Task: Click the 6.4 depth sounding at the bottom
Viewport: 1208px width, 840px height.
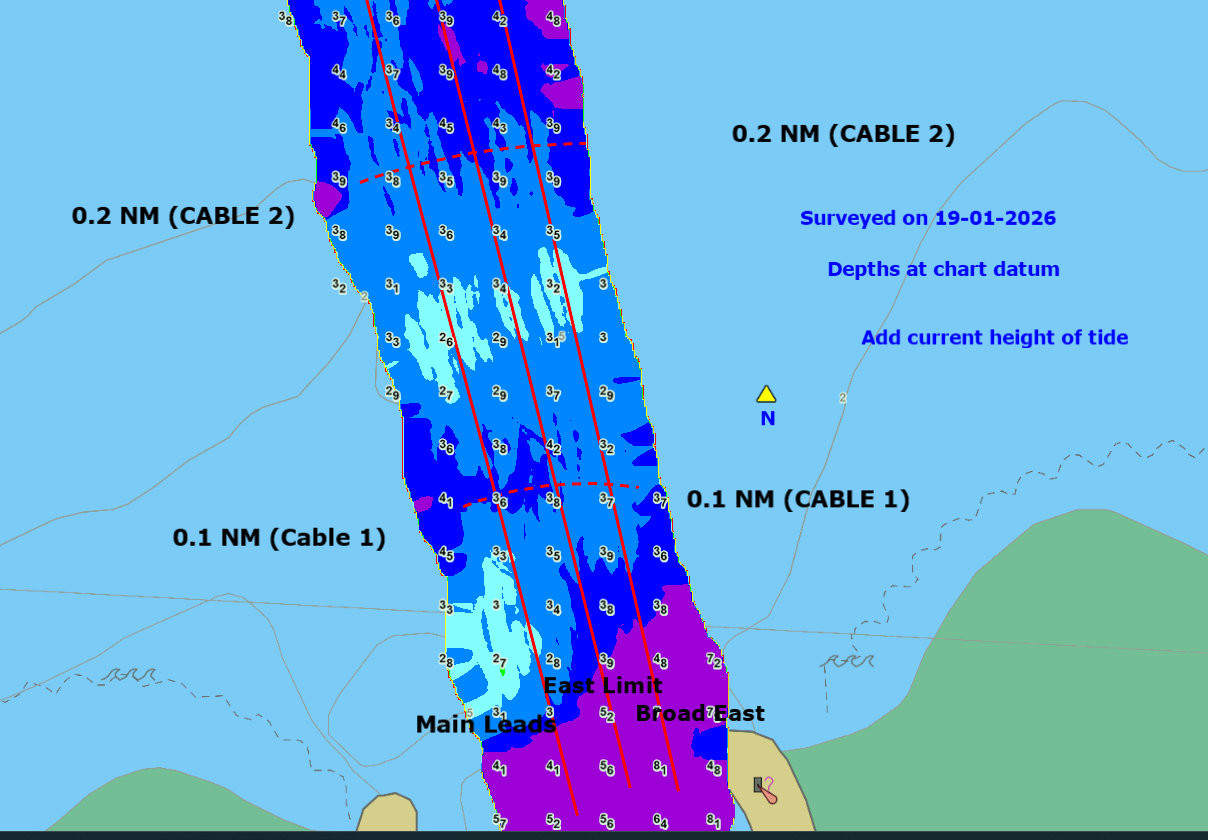Action: [660, 821]
